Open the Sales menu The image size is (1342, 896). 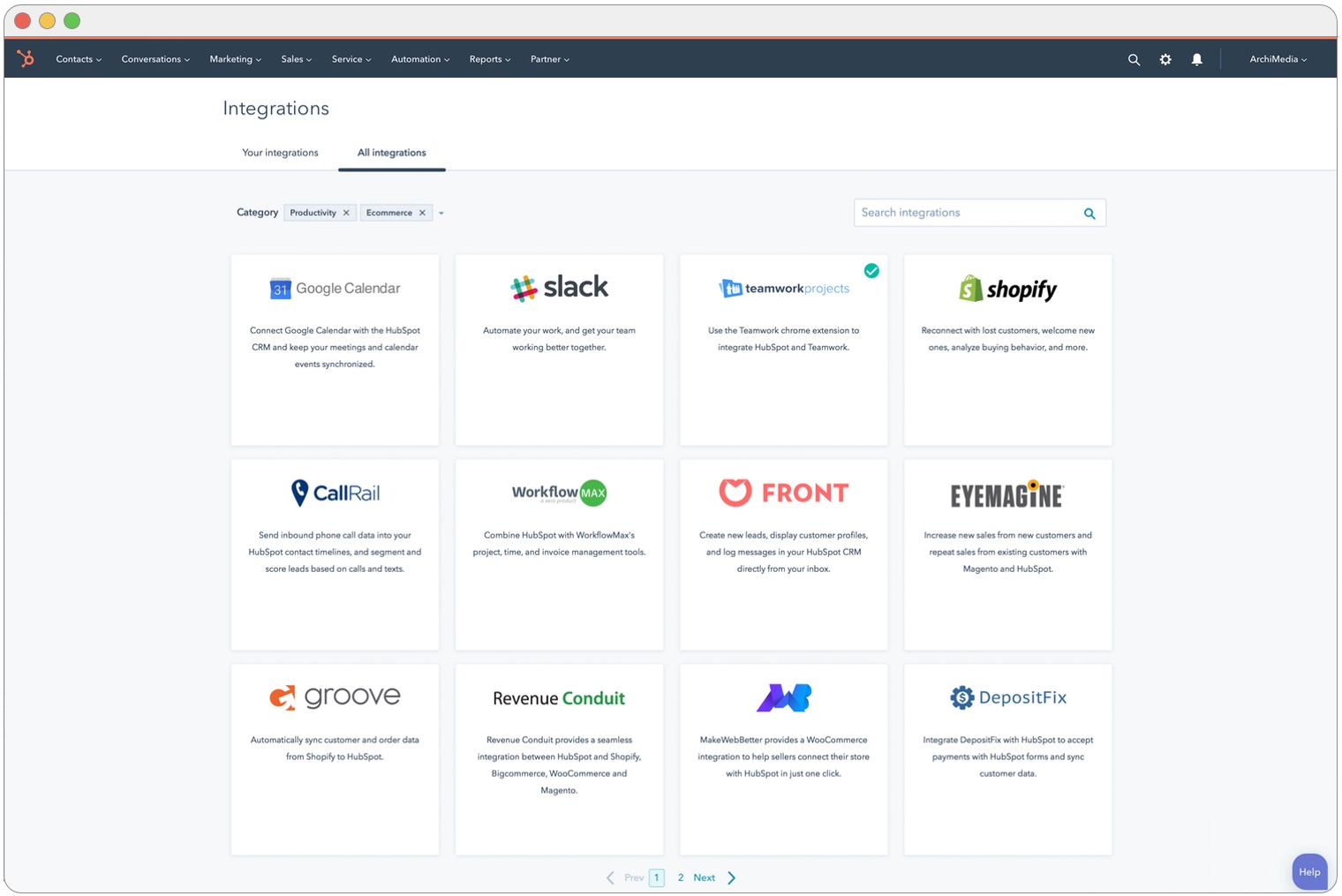297,59
